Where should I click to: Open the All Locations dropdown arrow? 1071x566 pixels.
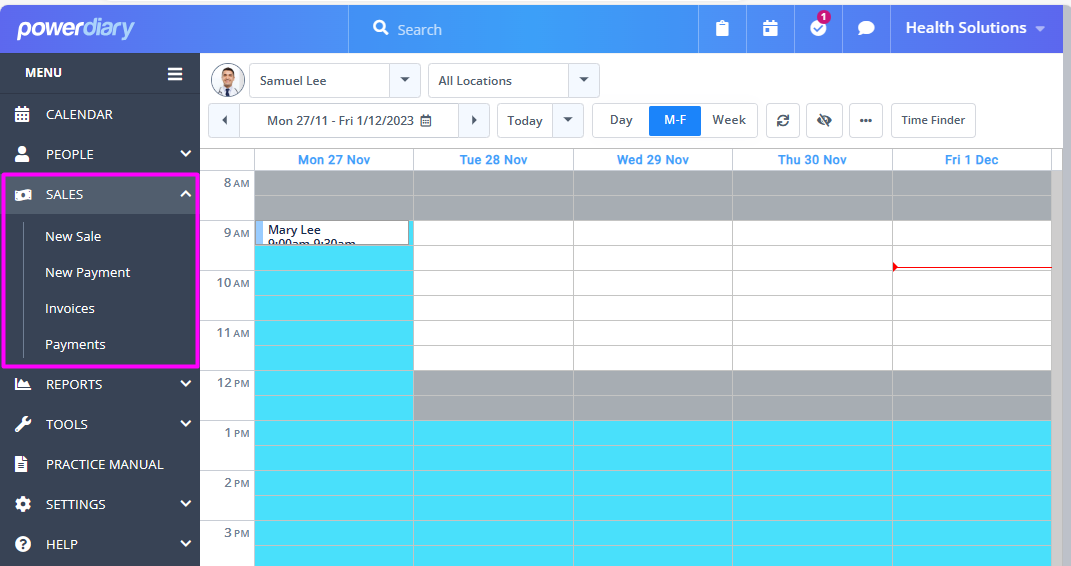point(584,80)
